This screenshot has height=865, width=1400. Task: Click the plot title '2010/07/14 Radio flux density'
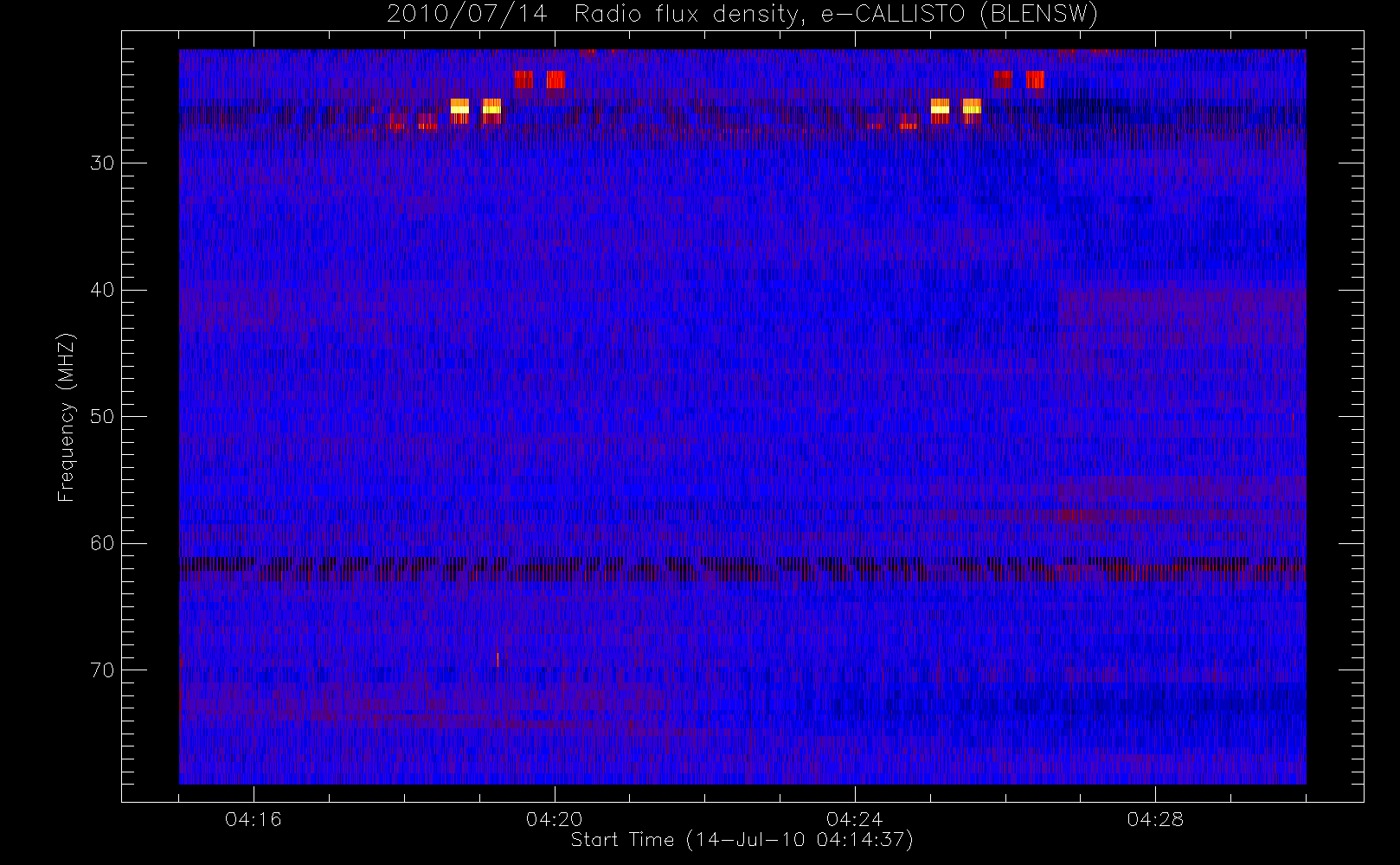[742, 15]
